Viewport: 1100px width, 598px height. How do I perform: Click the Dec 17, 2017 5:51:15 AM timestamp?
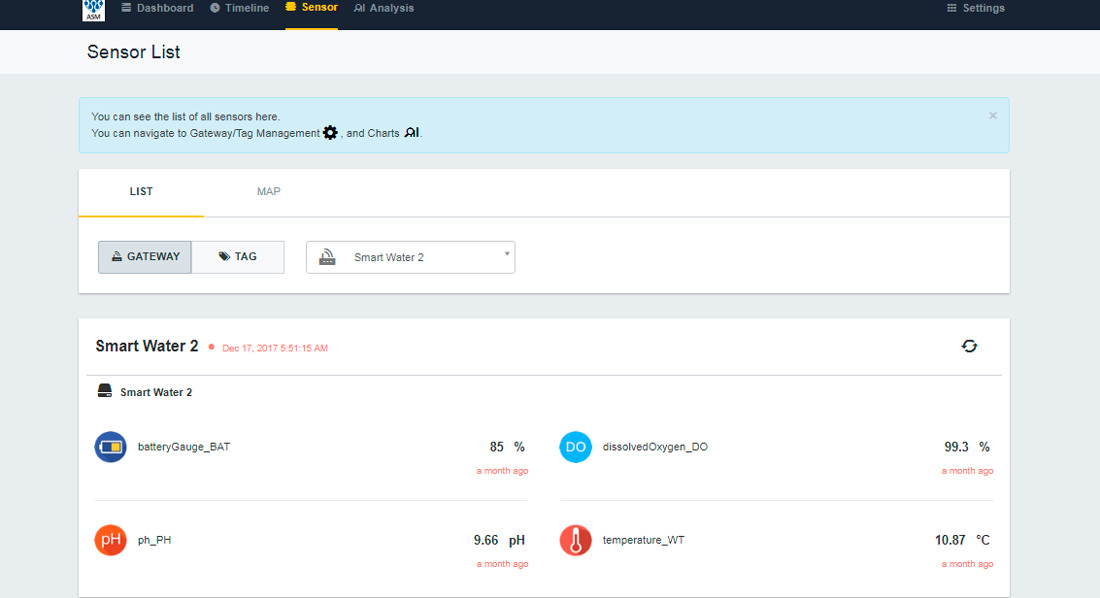pos(275,348)
